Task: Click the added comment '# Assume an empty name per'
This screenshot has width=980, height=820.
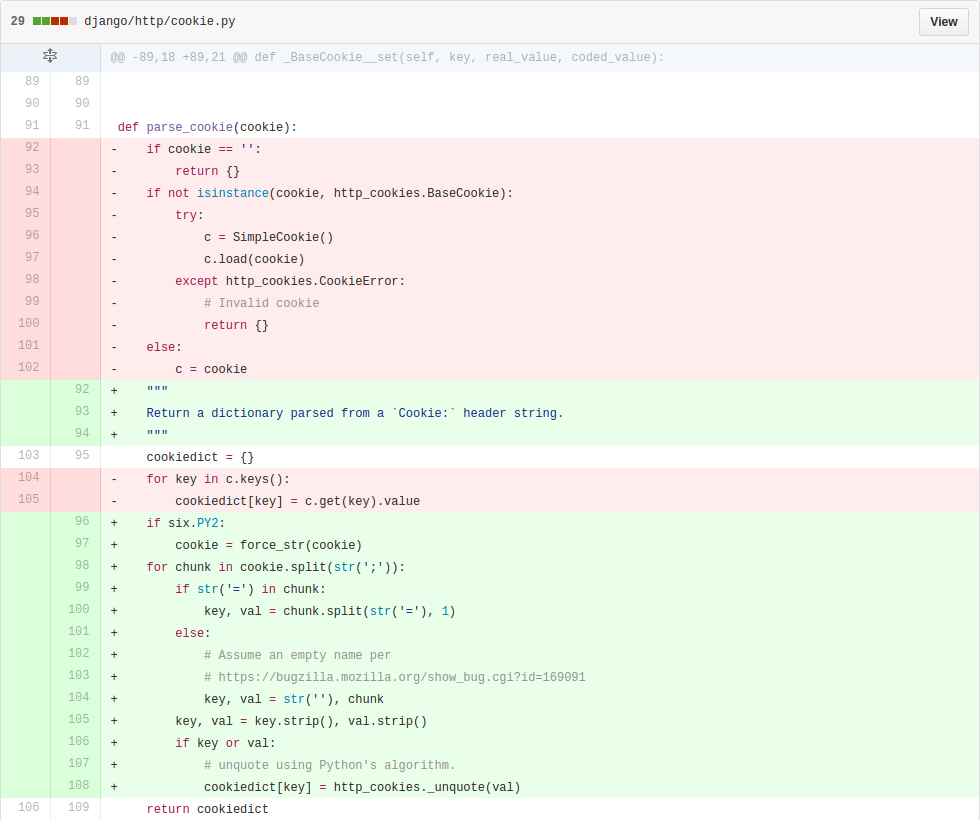Action: point(298,655)
